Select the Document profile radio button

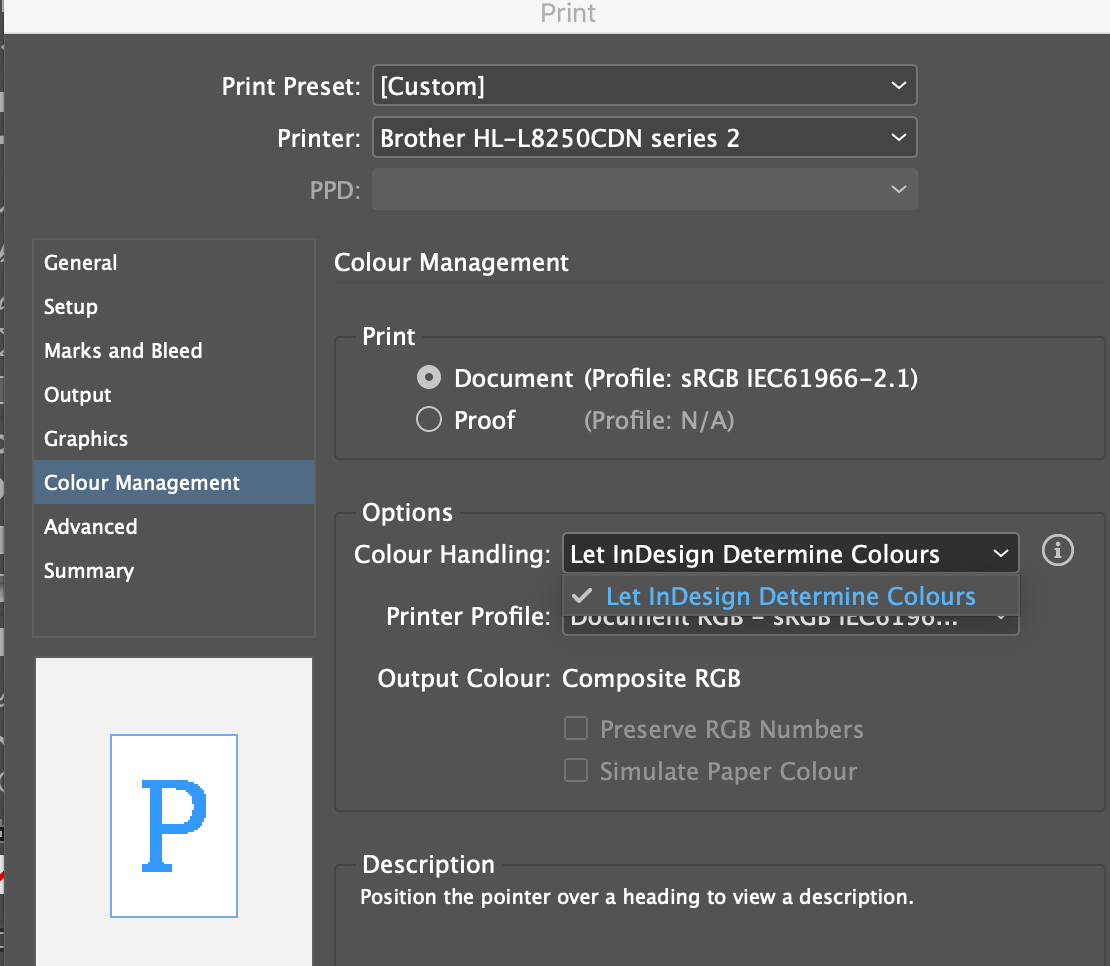pyautogui.click(x=428, y=378)
